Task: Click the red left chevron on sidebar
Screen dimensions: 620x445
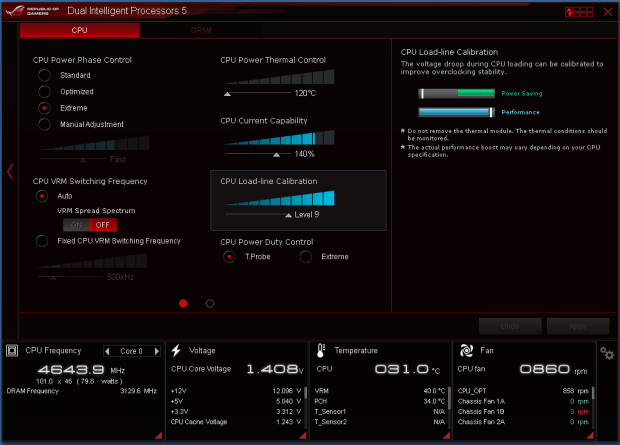Action: pyautogui.click(x=10, y=171)
